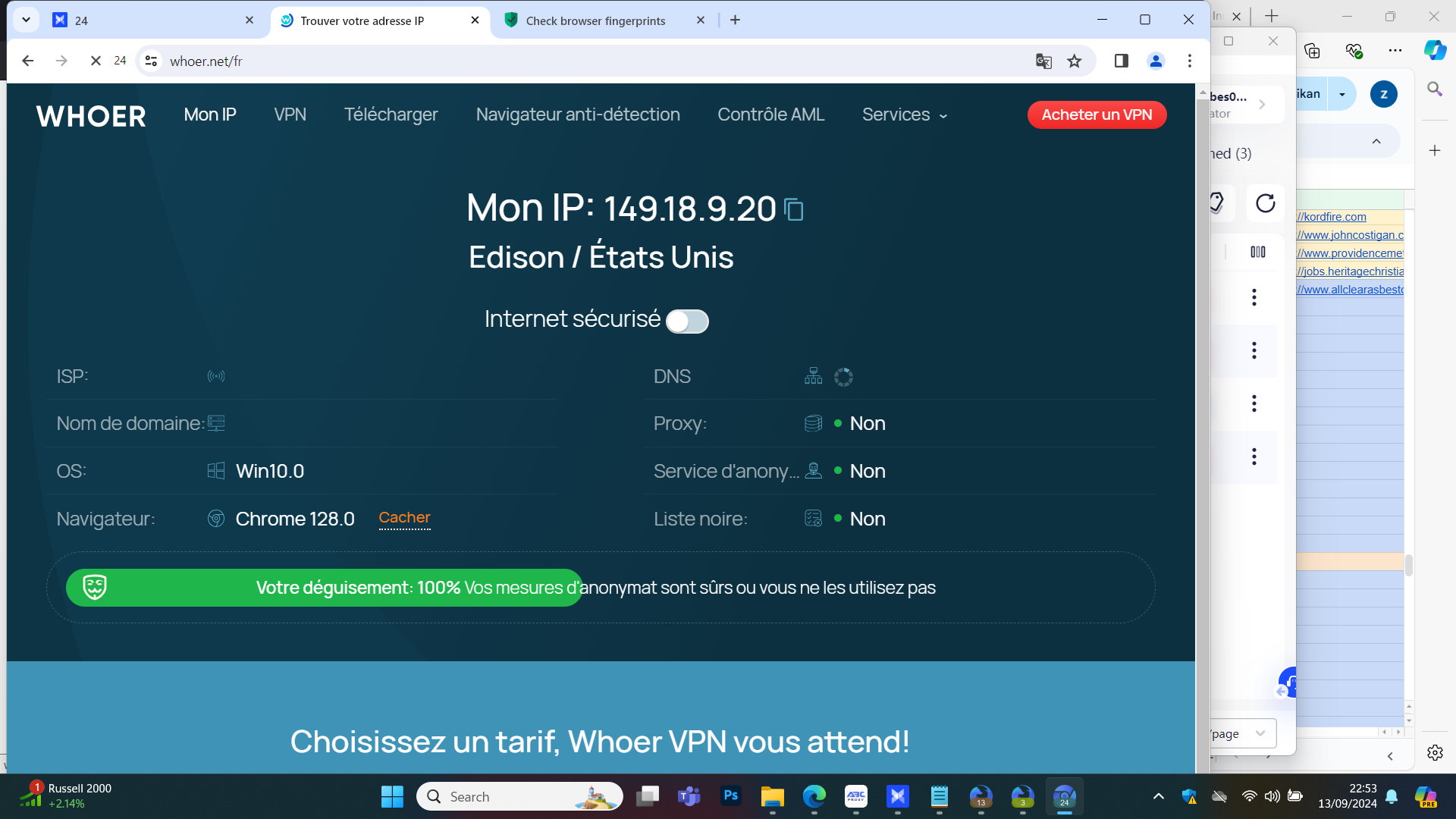
Task: Copy the IP address with the copy icon
Action: click(794, 209)
